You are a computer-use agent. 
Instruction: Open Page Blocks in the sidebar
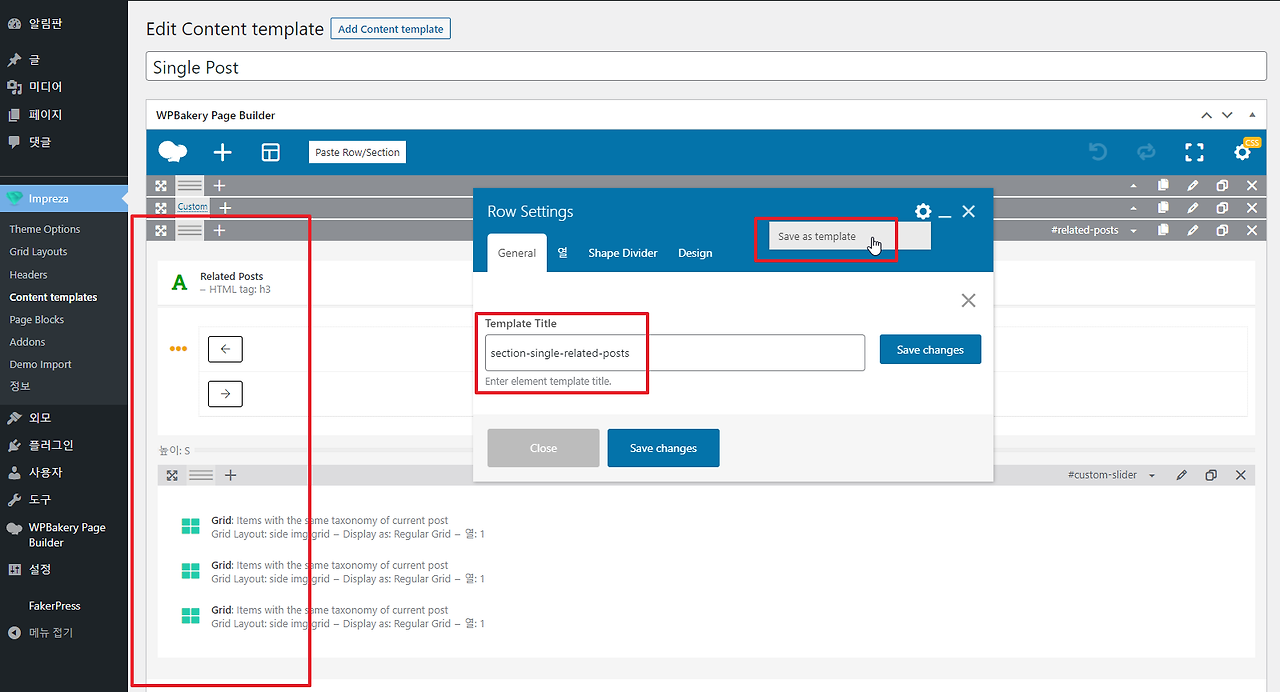click(37, 320)
